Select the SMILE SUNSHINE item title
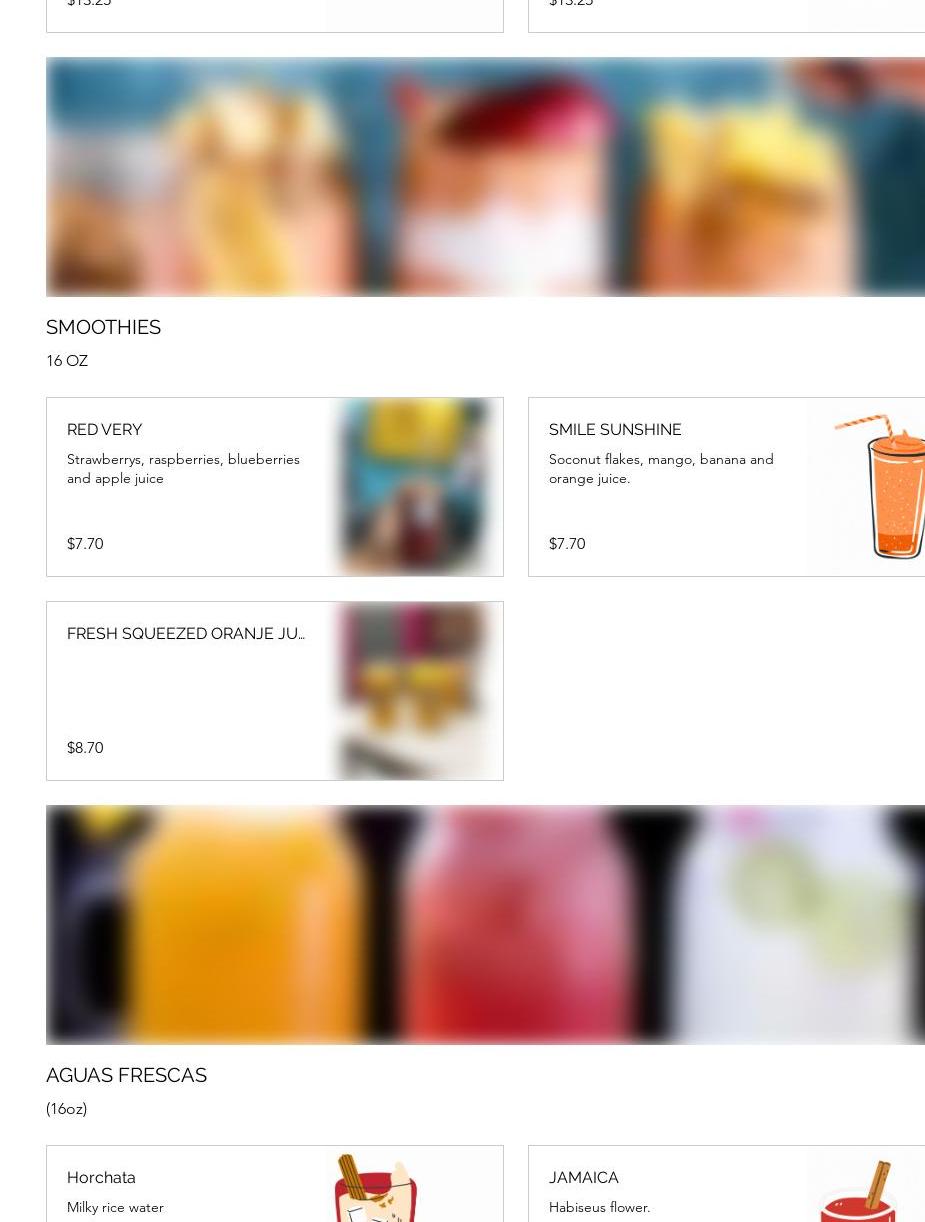 click(x=615, y=429)
